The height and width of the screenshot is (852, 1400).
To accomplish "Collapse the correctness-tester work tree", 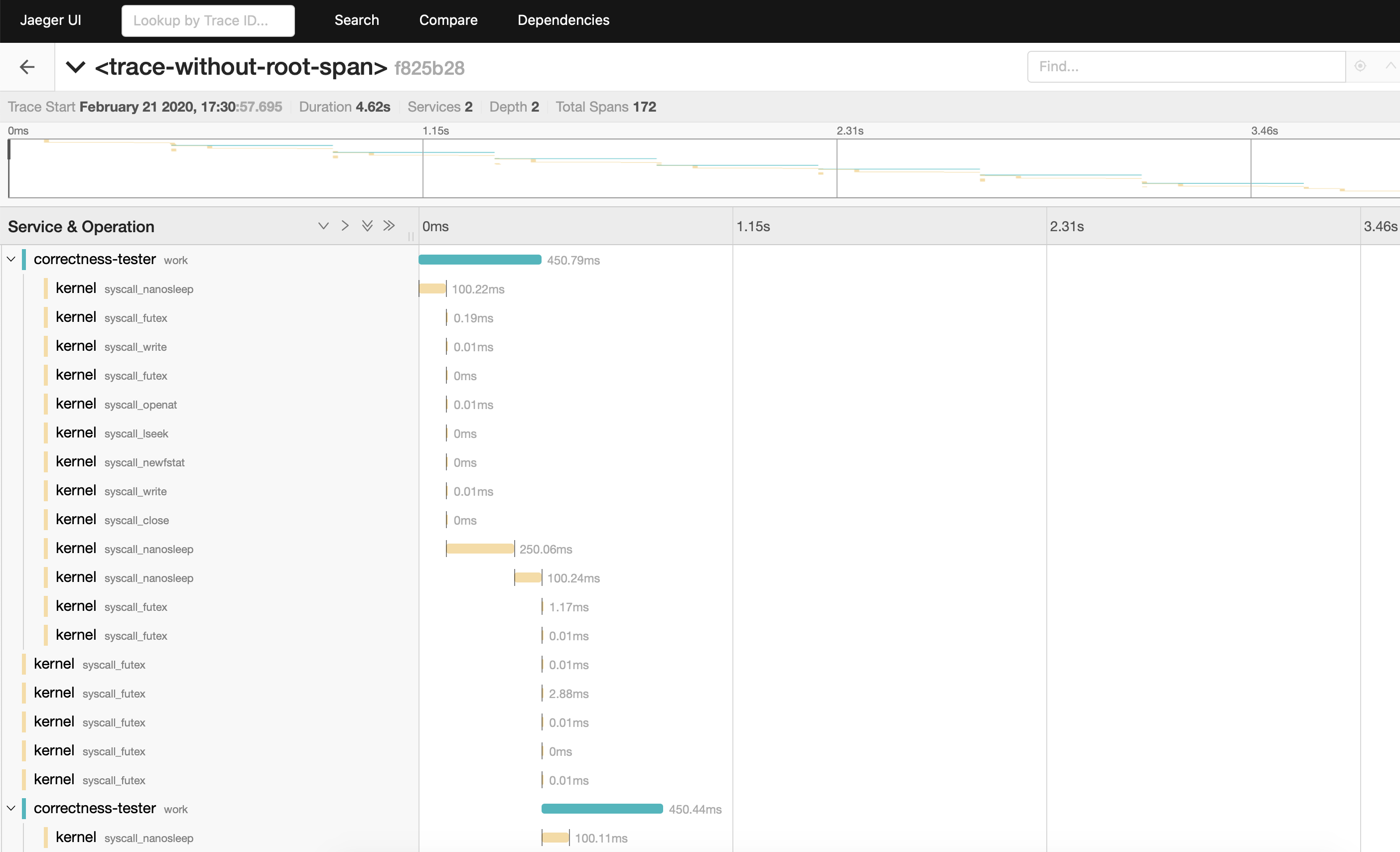I will pyautogui.click(x=14, y=259).
